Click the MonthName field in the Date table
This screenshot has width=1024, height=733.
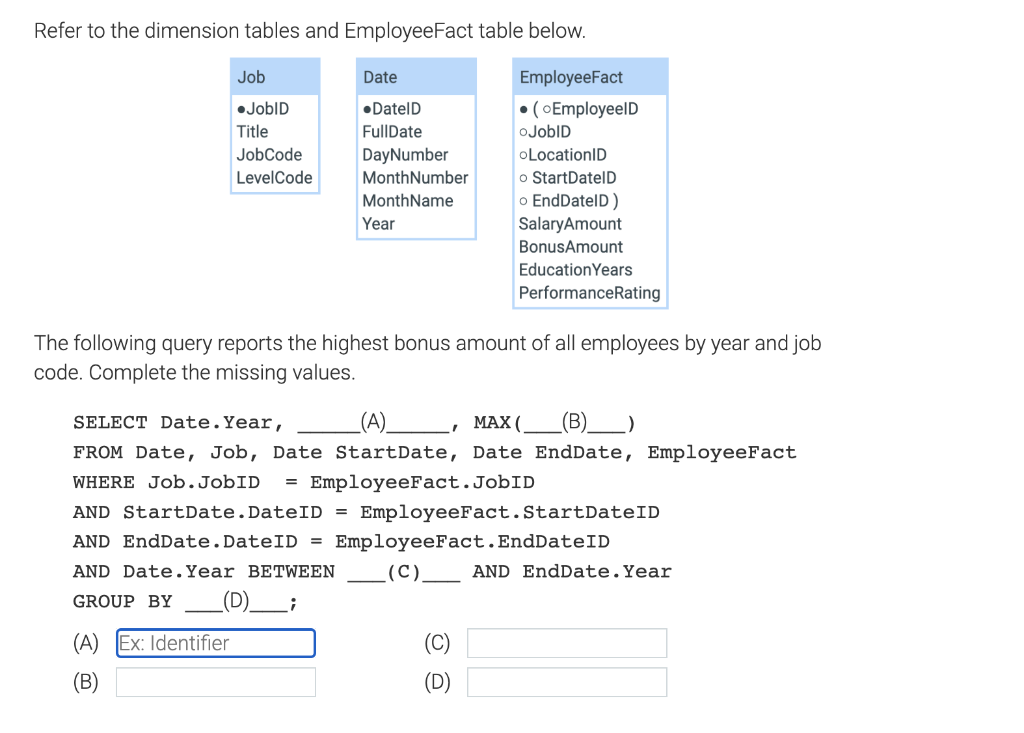404,200
